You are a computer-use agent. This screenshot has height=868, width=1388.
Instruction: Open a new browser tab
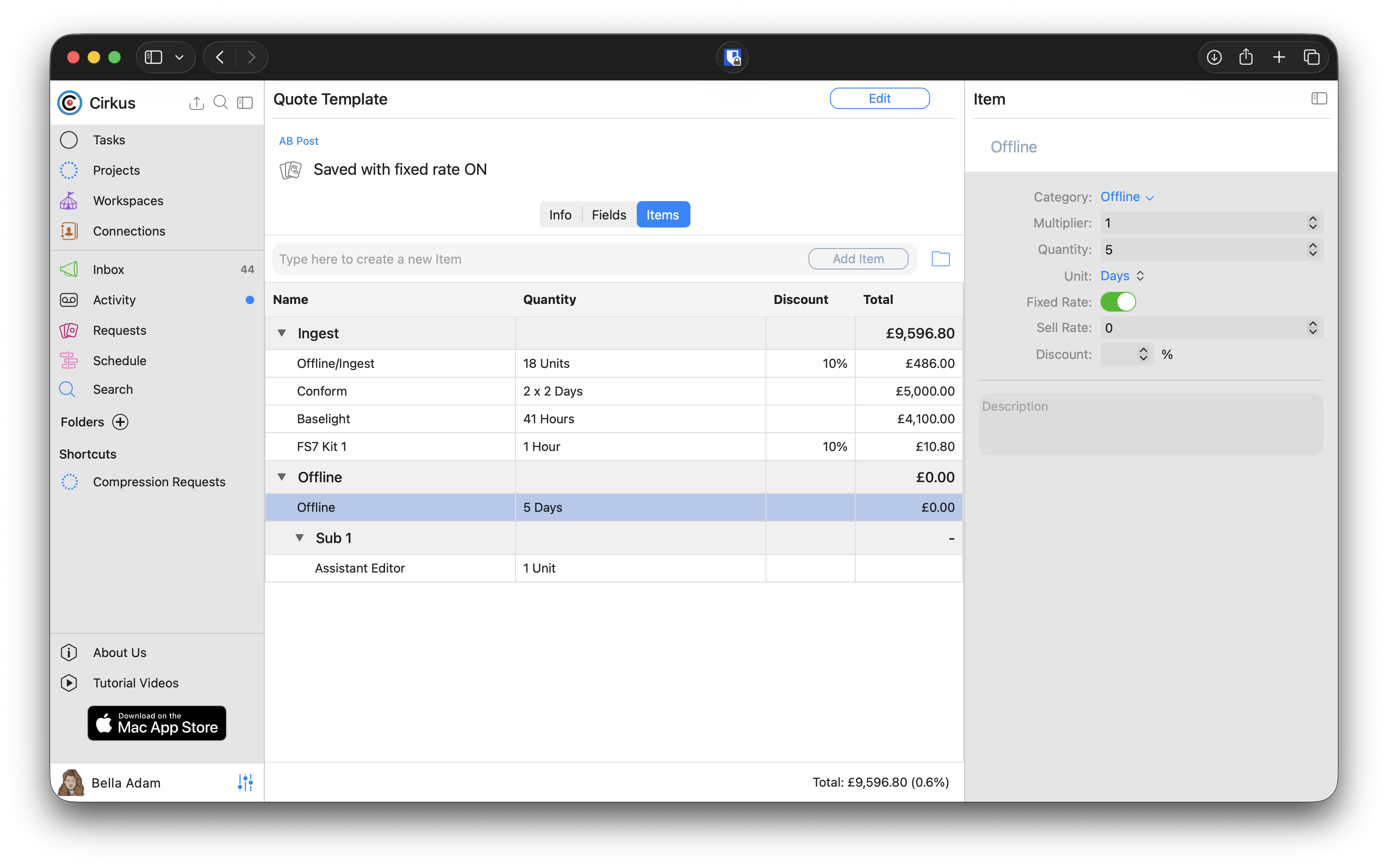click(1279, 57)
